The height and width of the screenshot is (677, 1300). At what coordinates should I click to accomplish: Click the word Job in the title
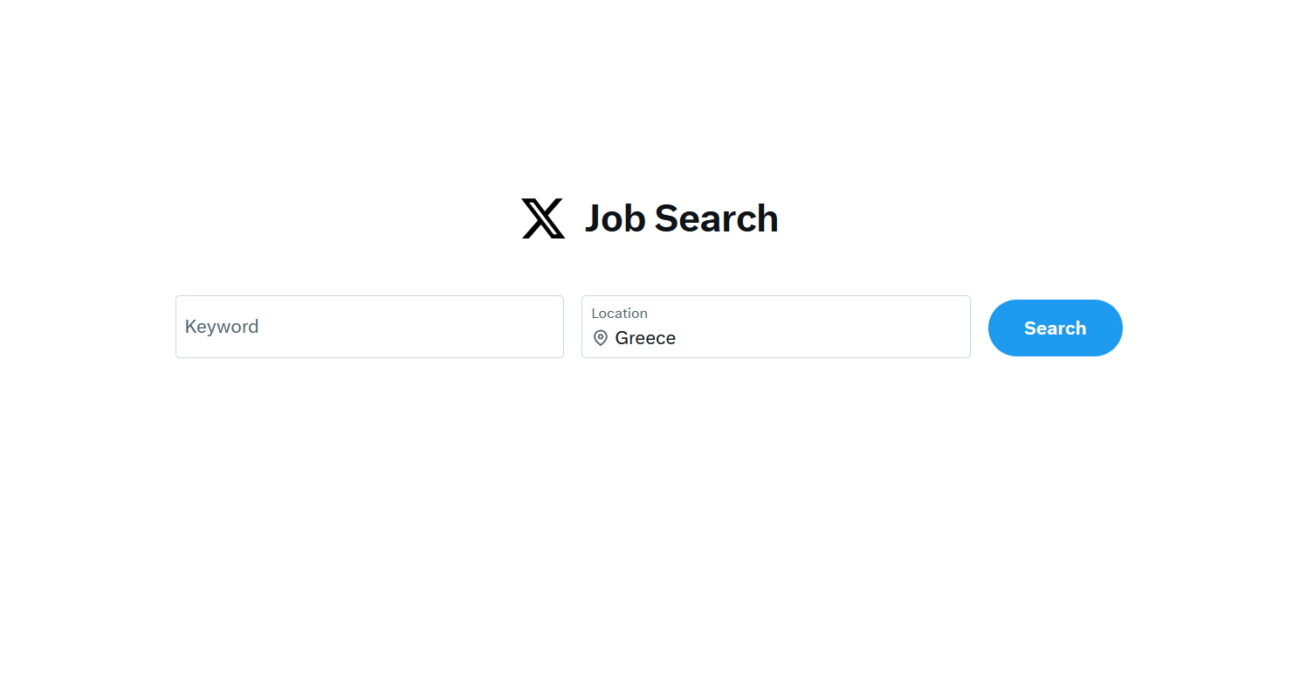[x=615, y=218]
